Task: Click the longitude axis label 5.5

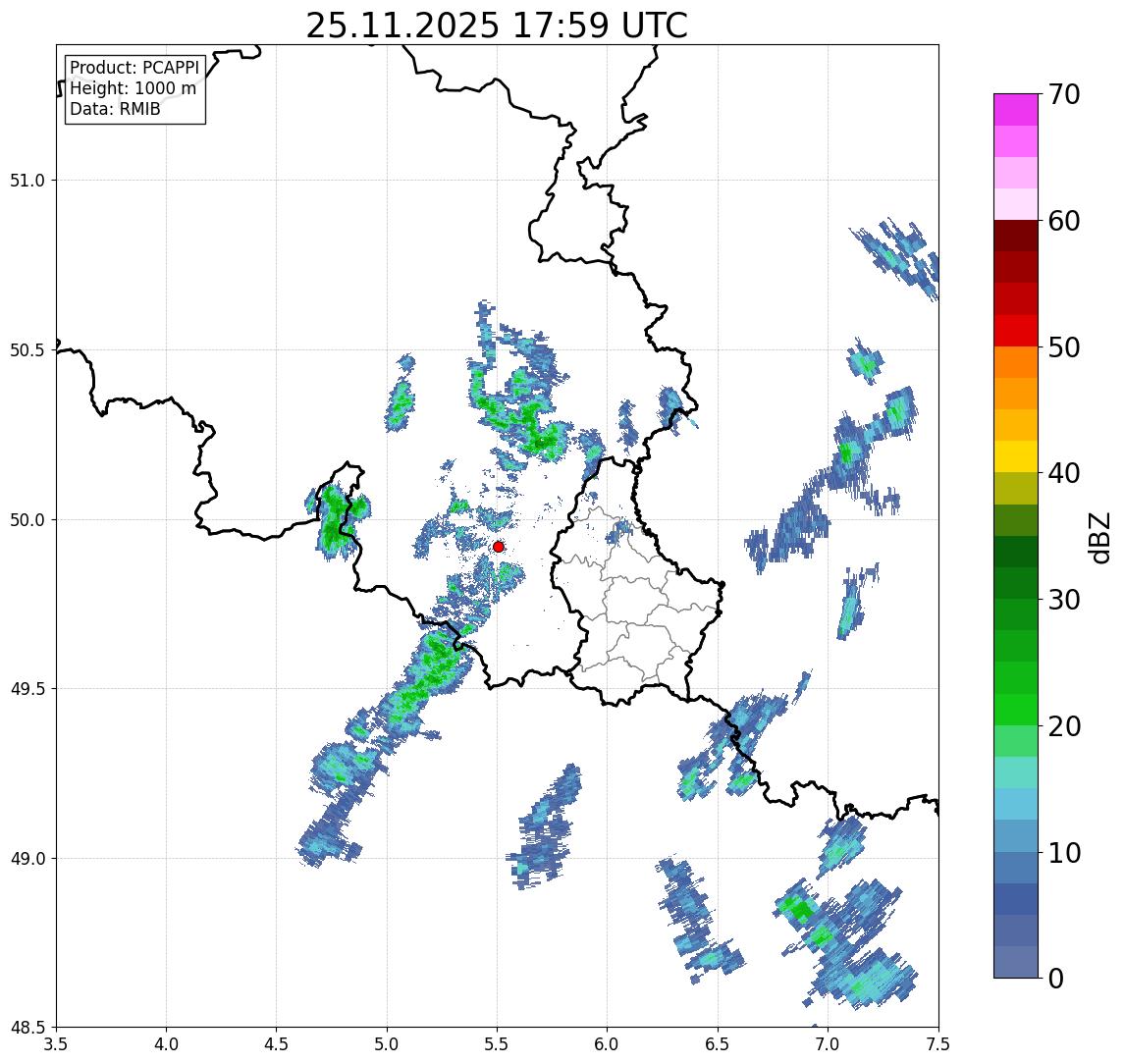Action: [x=498, y=1044]
